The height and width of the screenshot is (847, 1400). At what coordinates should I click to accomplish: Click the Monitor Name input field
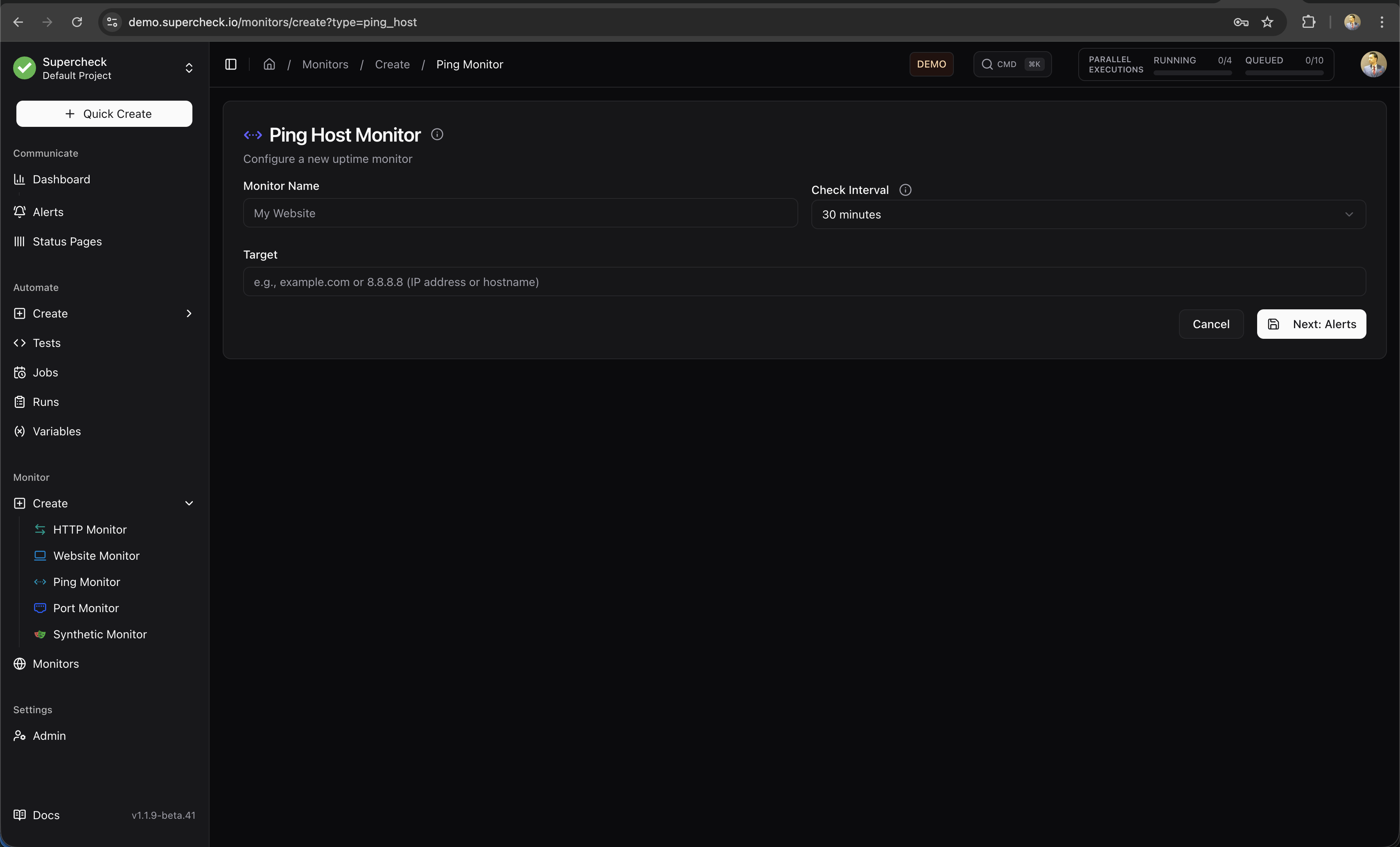point(519,213)
